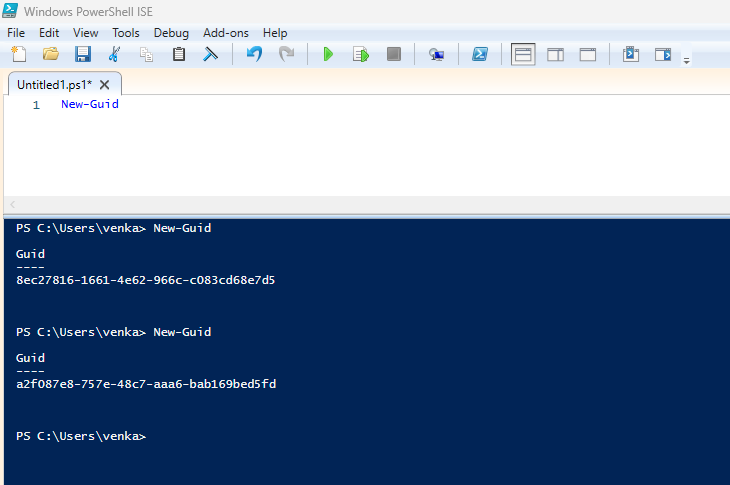Click the Cut scissors icon
The image size is (730, 485).
click(x=114, y=54)
